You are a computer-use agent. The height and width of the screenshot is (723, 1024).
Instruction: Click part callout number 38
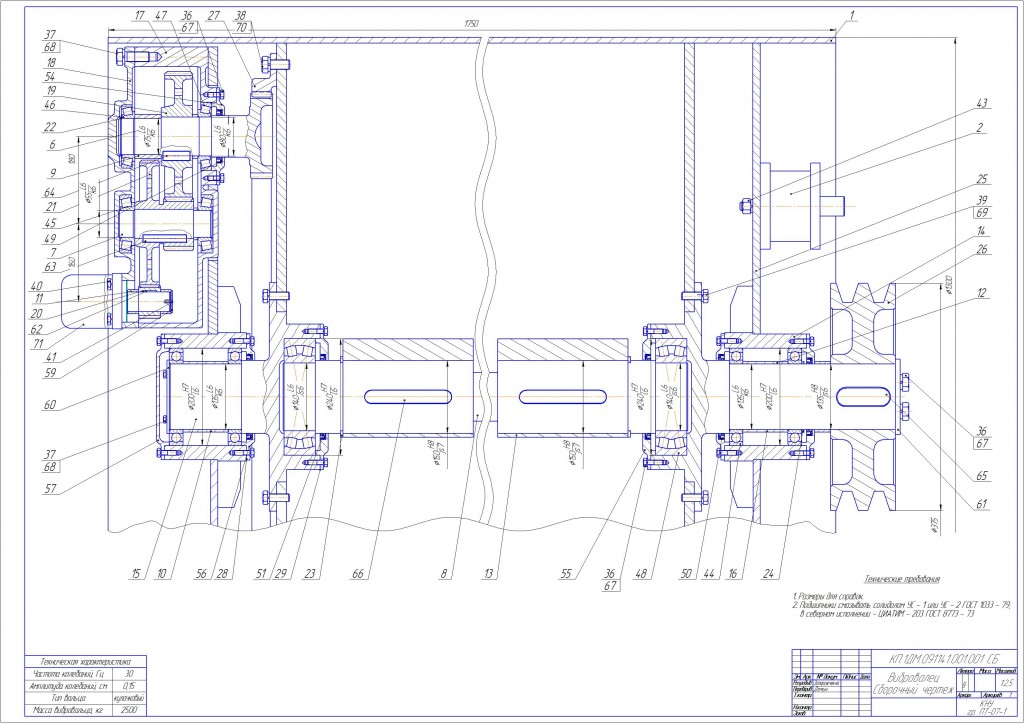pyautogui.click(x=240, y=16)
